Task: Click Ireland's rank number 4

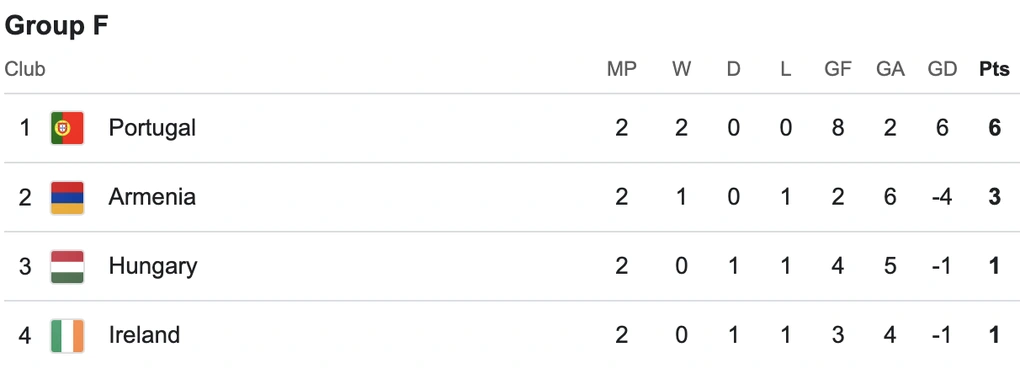Action: pos(25,336)
